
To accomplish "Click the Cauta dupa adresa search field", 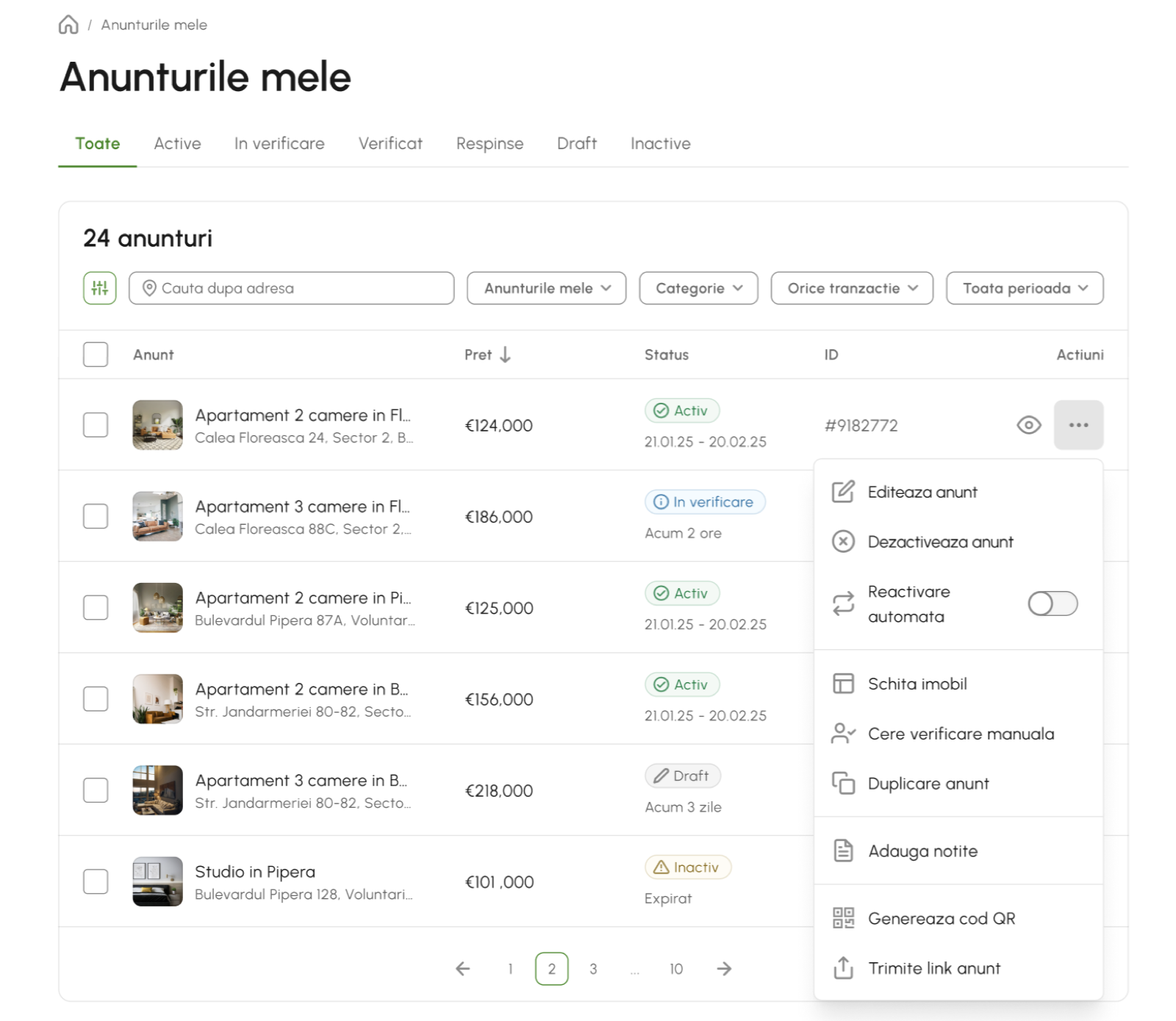I will click(292, 288).
